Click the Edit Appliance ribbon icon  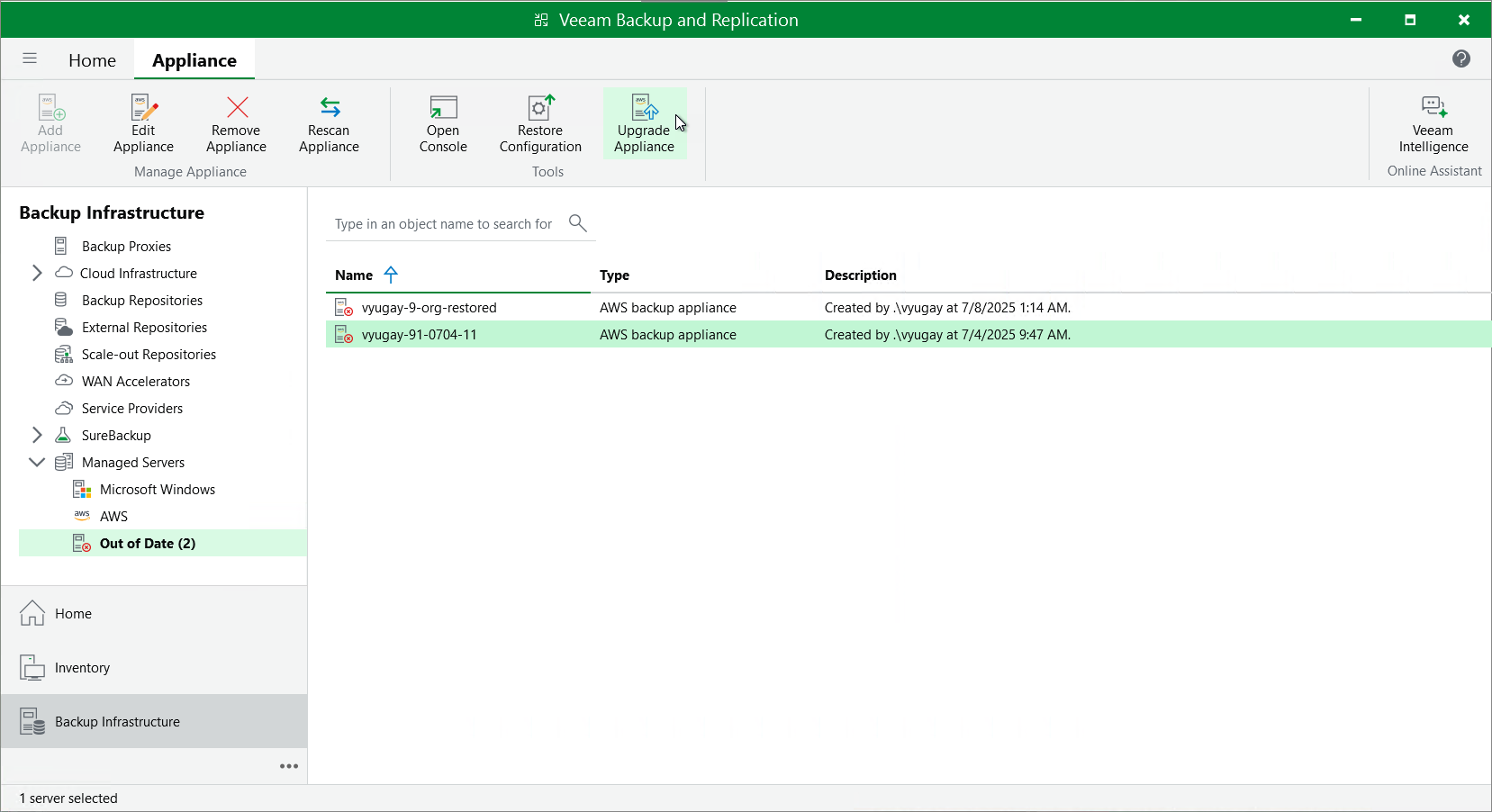coord(143,123)
